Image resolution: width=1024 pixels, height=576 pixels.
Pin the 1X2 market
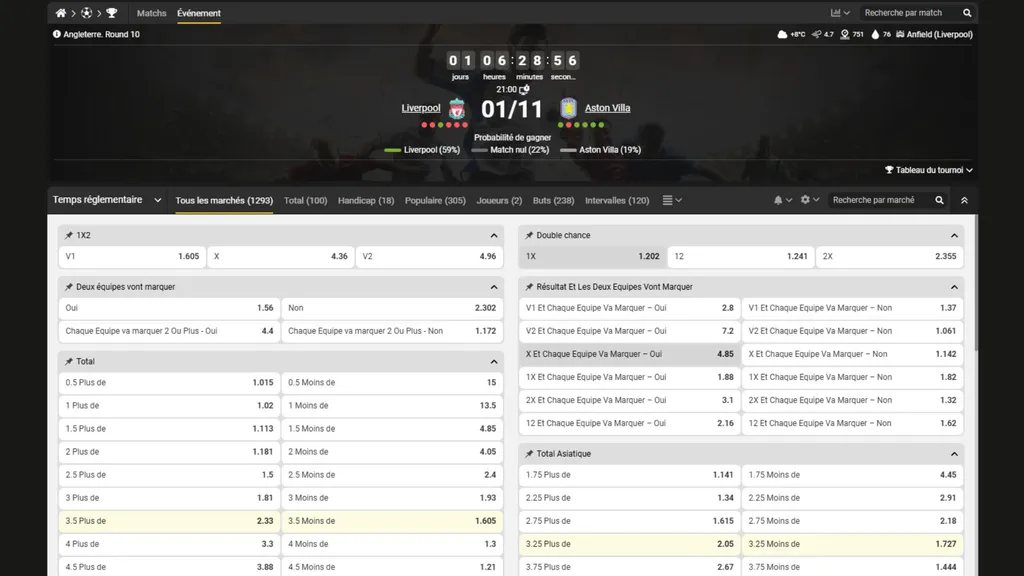[69, 236]
